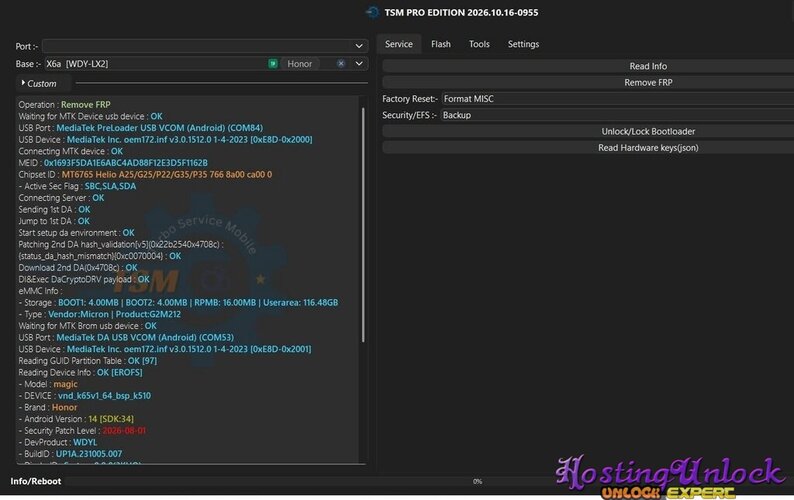The image size is (794, 500).
Task: Switch to the Service tab
Action: 399,44
